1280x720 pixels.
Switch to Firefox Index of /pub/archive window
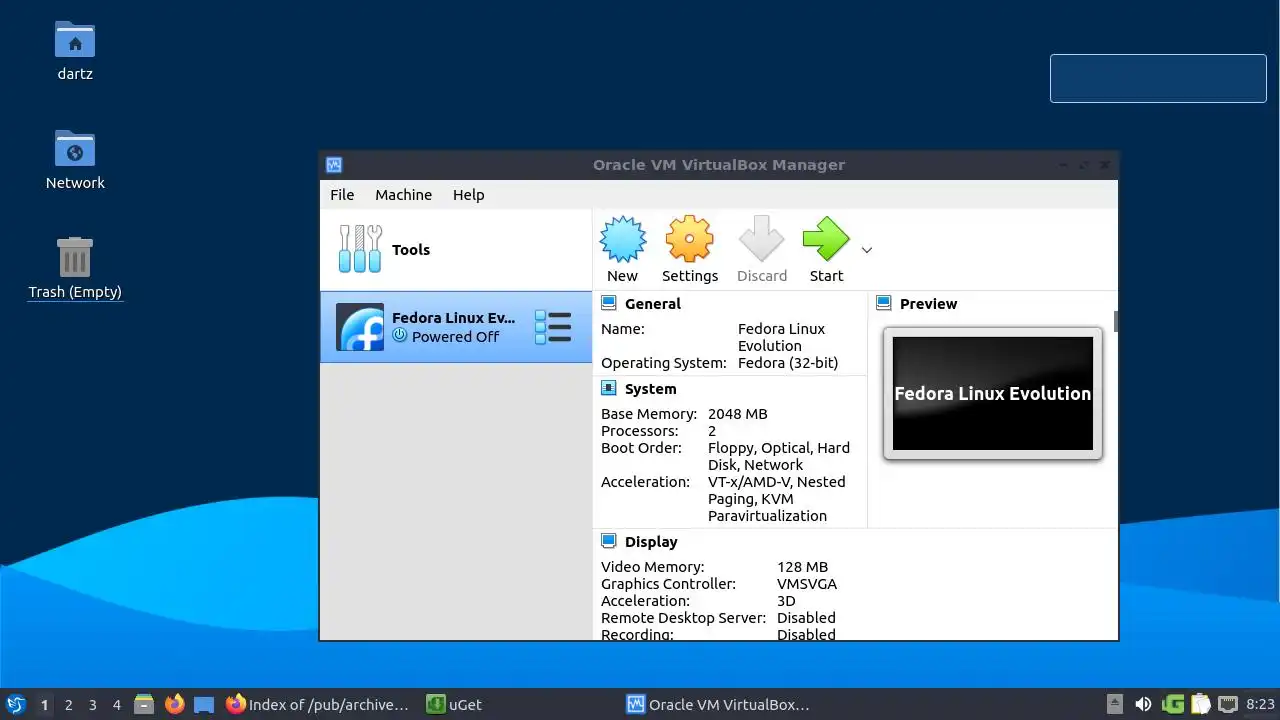coord(317,704)
